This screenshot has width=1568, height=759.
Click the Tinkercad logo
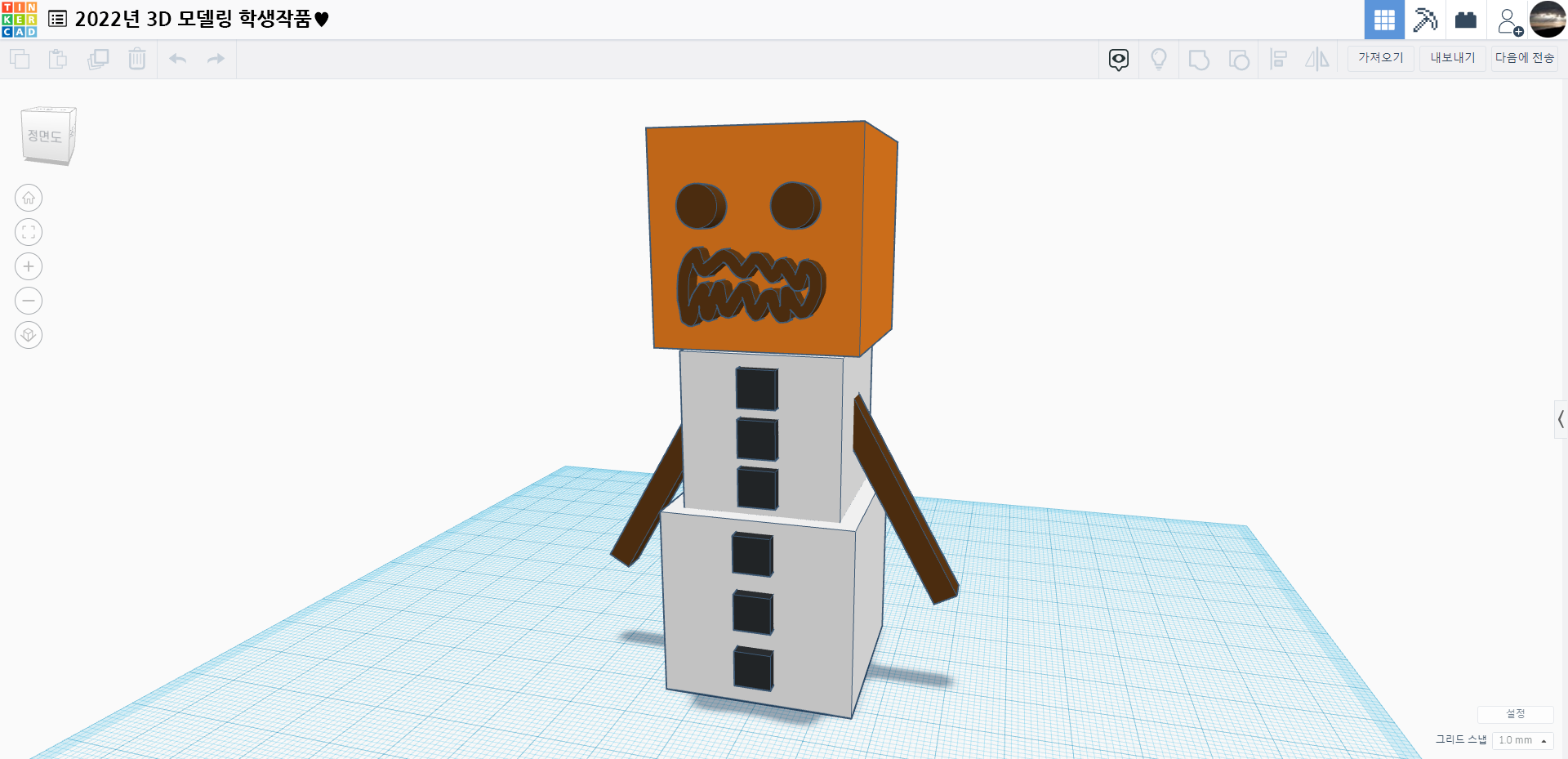point(20,20)
